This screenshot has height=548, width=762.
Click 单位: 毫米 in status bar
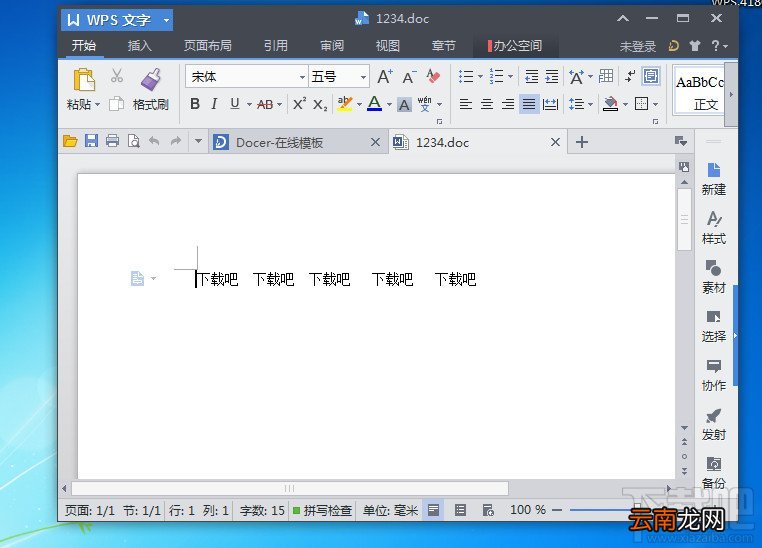tap(390, 510)
